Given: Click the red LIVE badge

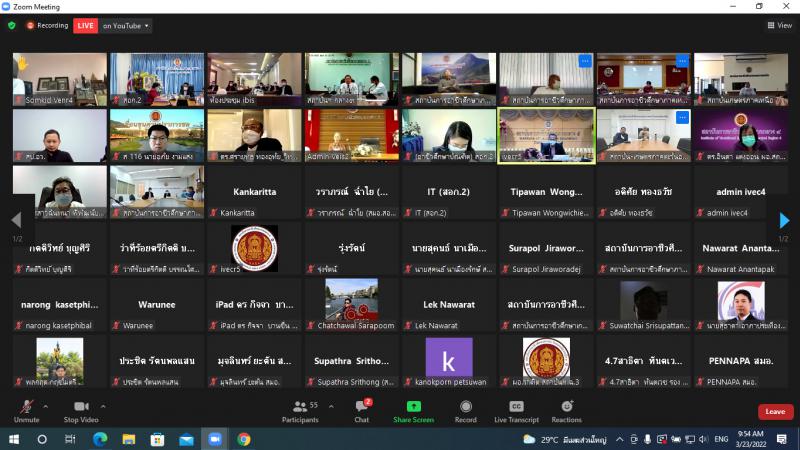Looking at the screenshot, I should pos(85,26).
